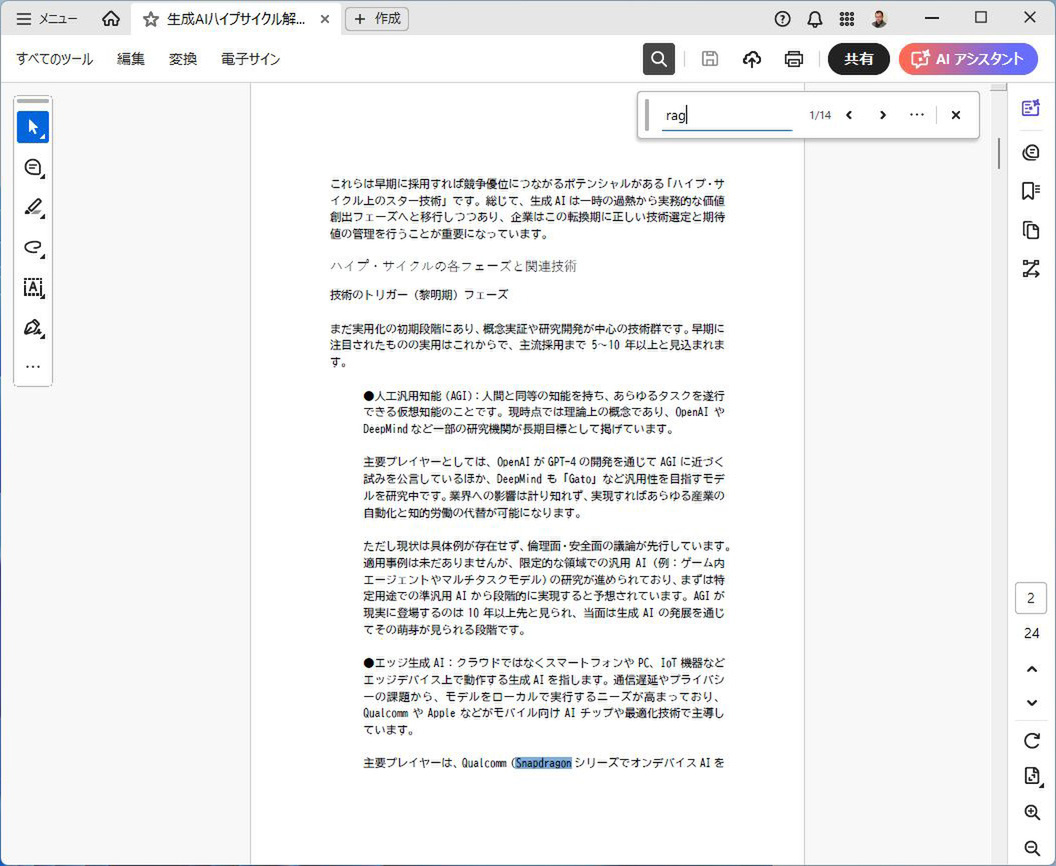Go to previous page with up chevron
The height and width of the screenshot is (866, 1056).
1031,669
